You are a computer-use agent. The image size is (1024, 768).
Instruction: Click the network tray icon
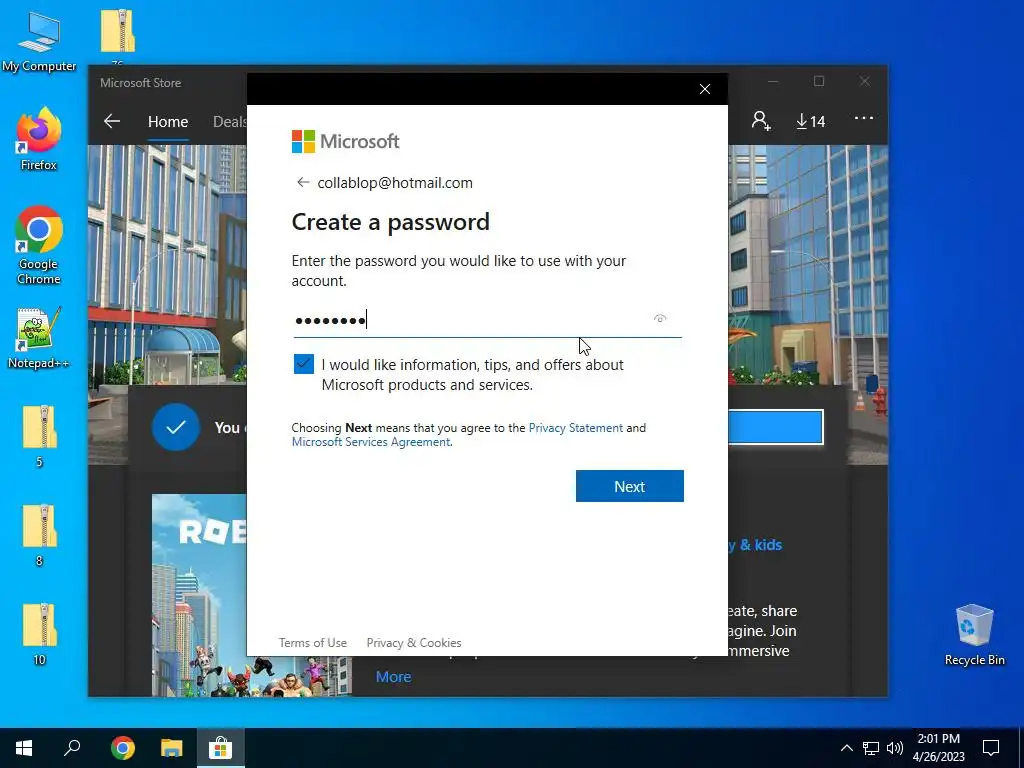point(871,748)
